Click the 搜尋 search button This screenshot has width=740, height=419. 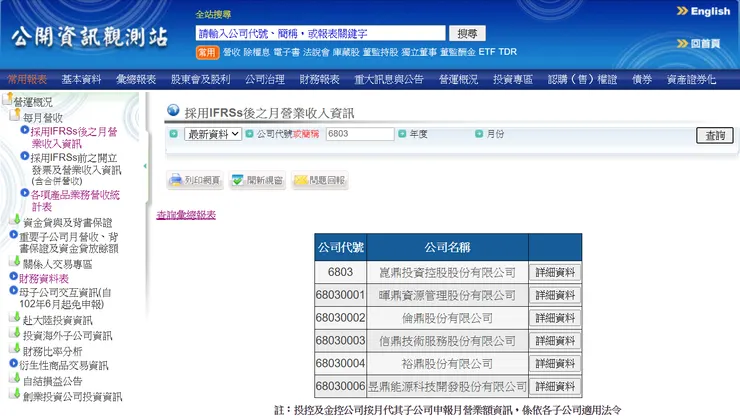(x=467, y=34)
